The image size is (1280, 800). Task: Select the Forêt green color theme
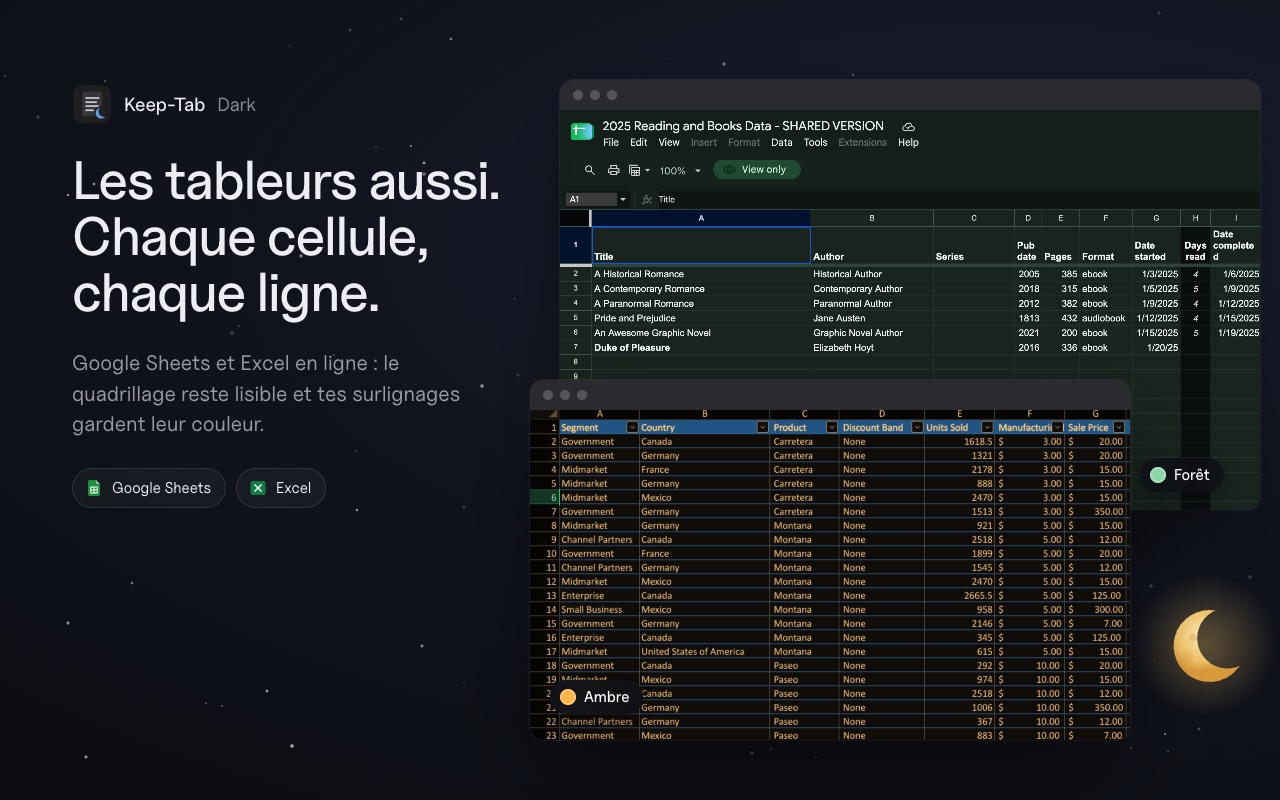(1181, 475)
